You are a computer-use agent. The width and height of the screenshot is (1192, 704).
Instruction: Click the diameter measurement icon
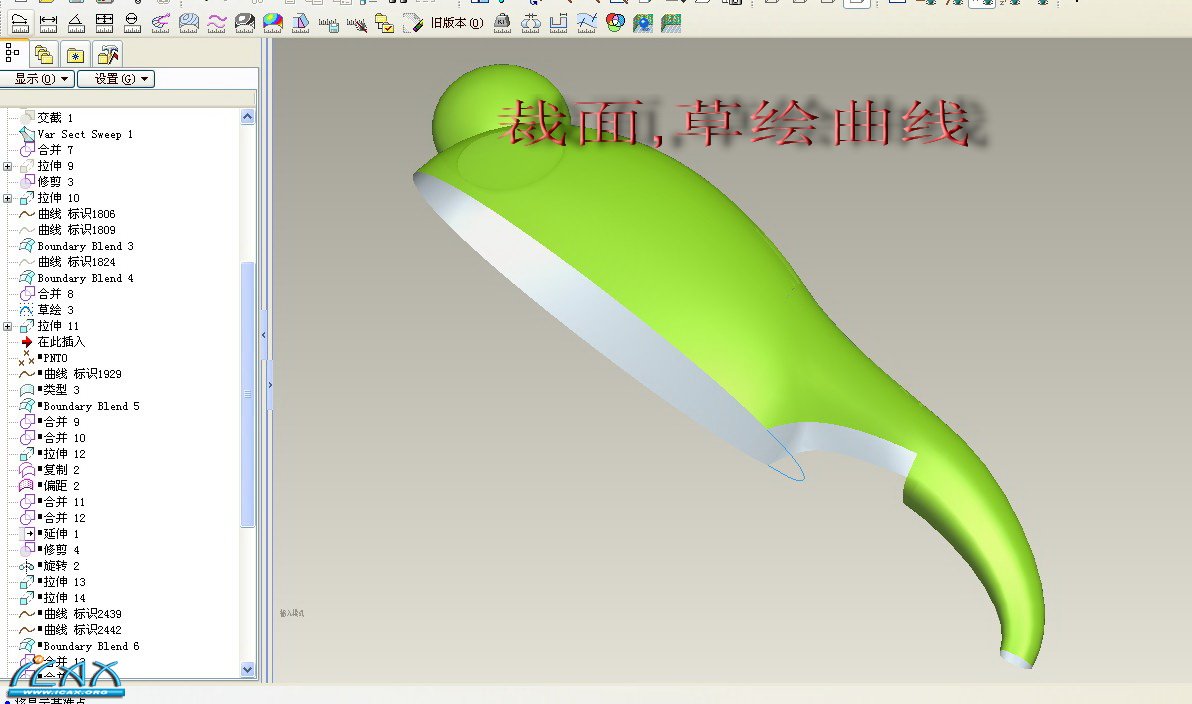[x=132, y=22]
